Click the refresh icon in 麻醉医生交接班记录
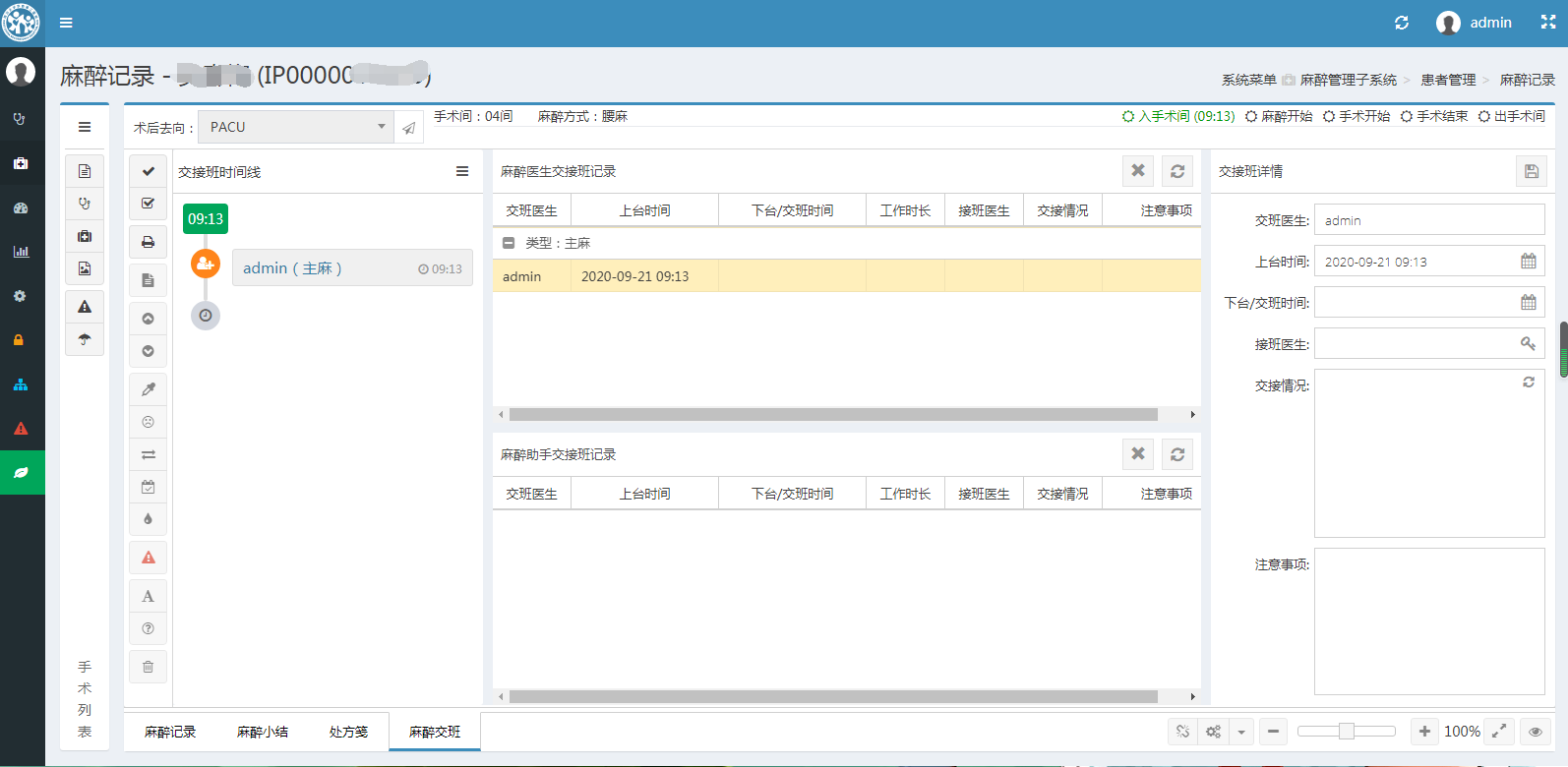The height and width of the screenshot is (767, 1568). tap(1177, 171)
